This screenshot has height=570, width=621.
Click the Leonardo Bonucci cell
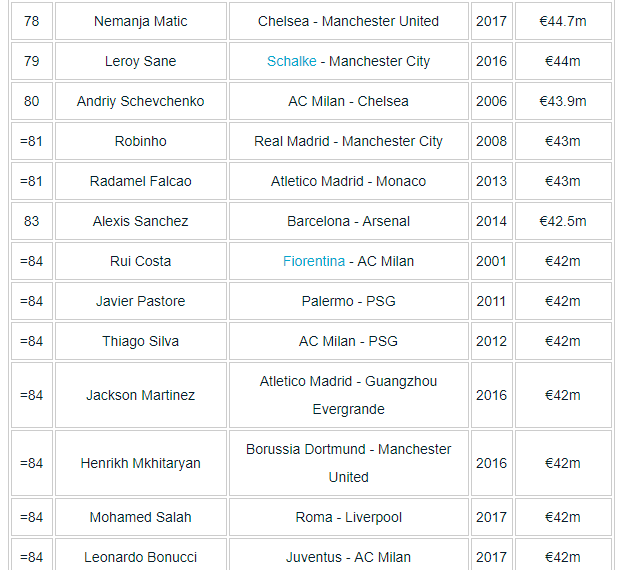pos(140,556)
